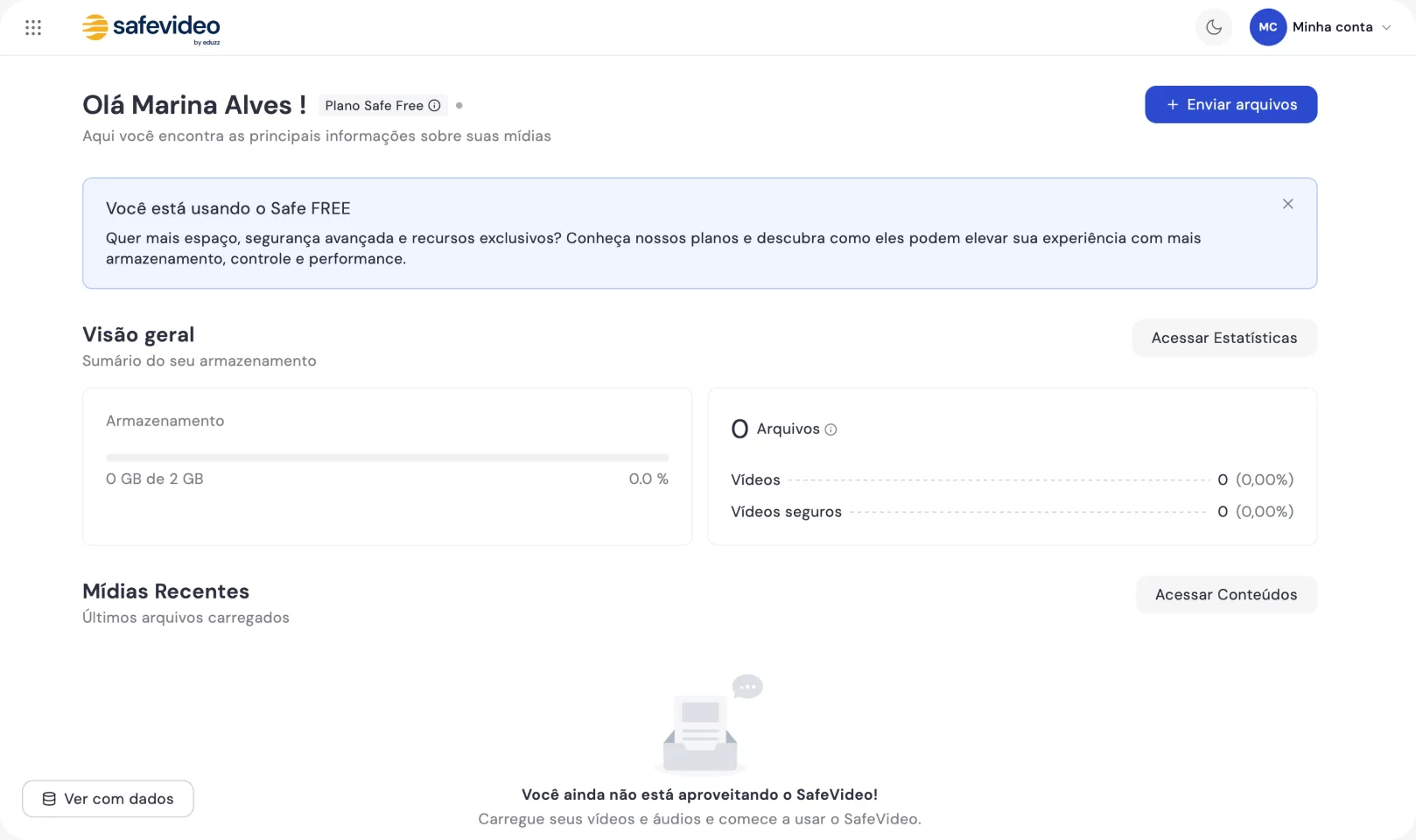Screen dimensions: 1416x840
Task: Click the info icon next to Arquivos
Action: 831,430
